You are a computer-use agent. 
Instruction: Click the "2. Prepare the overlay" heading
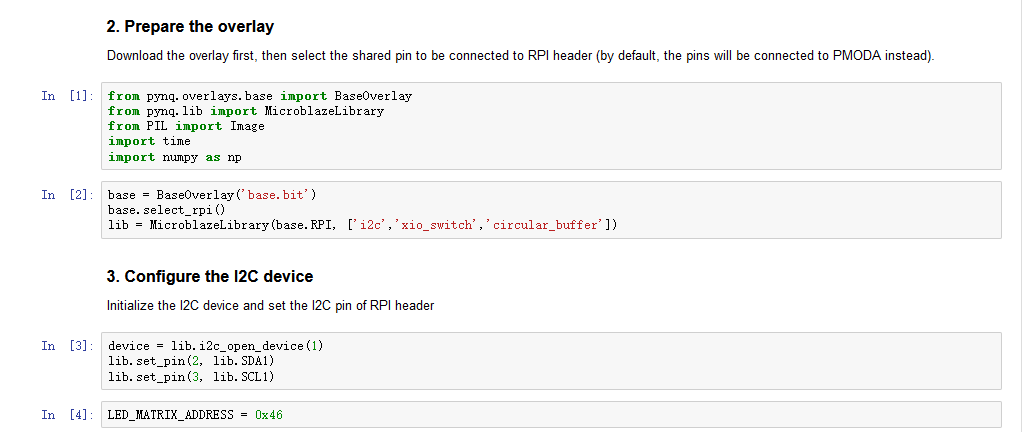pos(190,26)
